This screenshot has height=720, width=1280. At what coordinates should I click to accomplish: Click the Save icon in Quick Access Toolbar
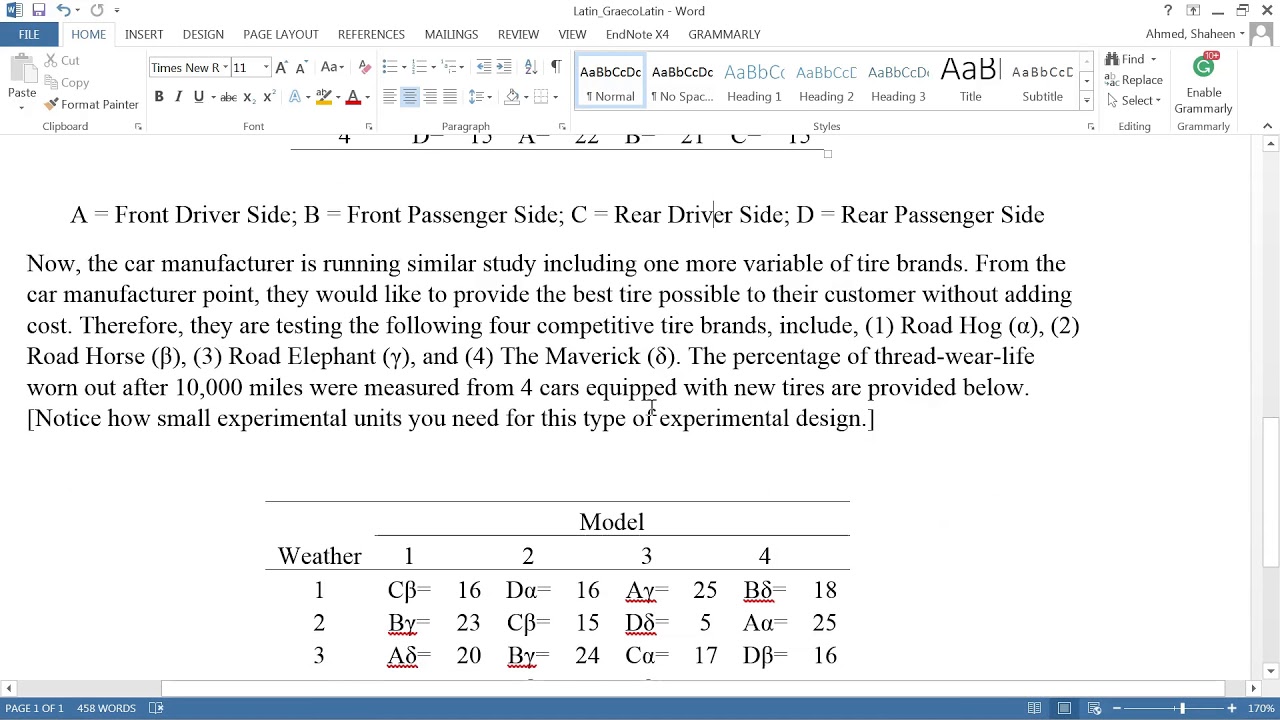tap(38, 11)
